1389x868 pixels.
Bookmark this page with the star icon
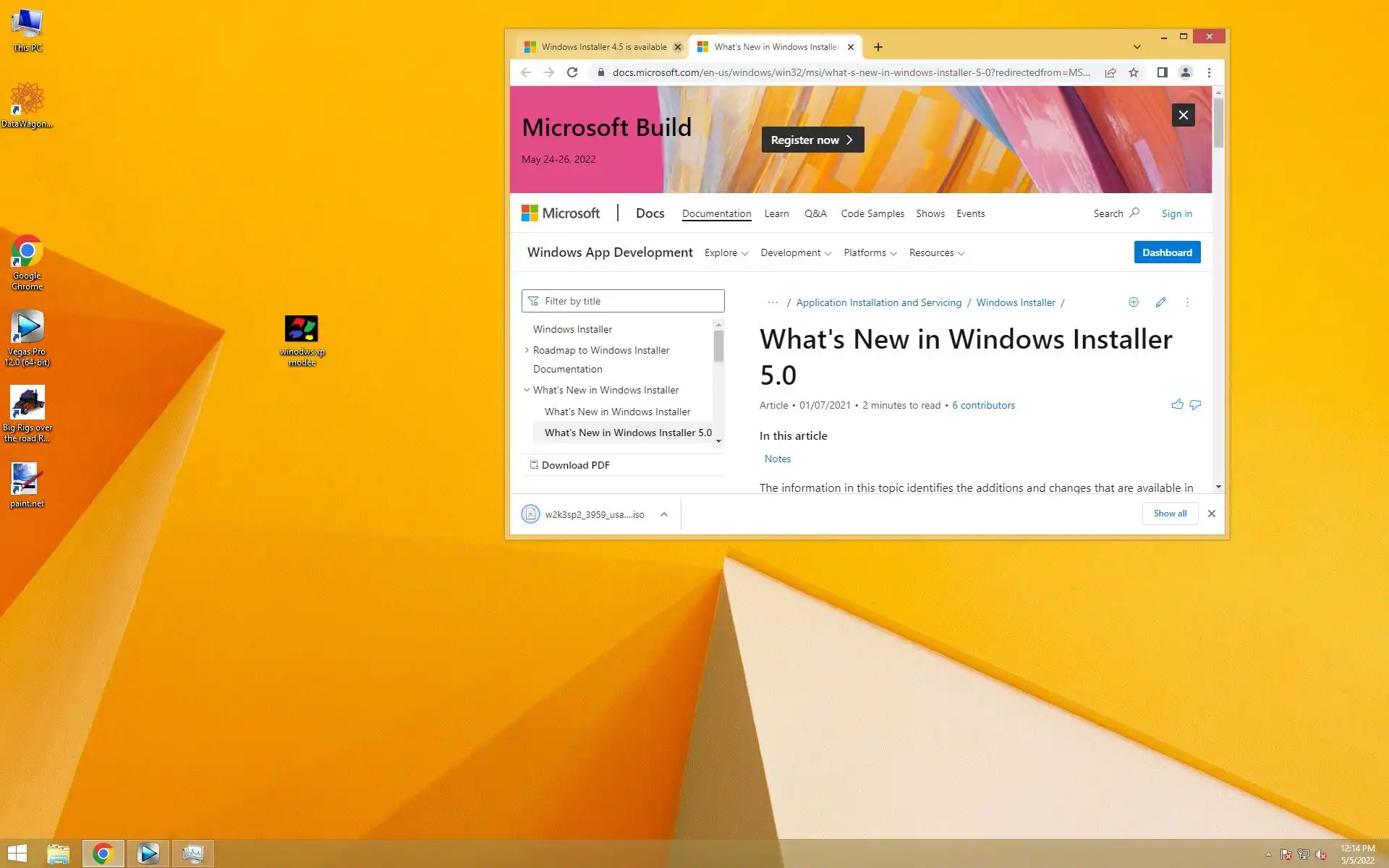pyautogui.click(x=1134, y=72)
